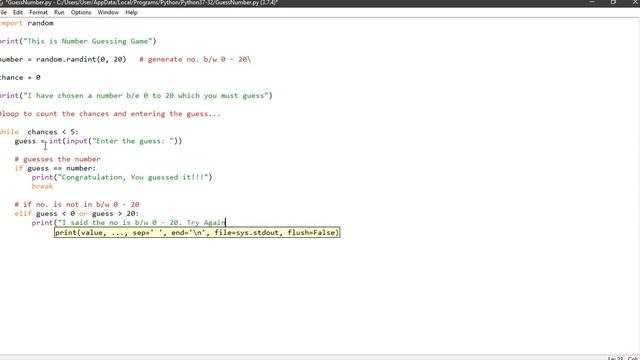Screen dimensions: 640x360
Task: Click the '#loop to count the chances' comment
Action: tap(110, 114)
